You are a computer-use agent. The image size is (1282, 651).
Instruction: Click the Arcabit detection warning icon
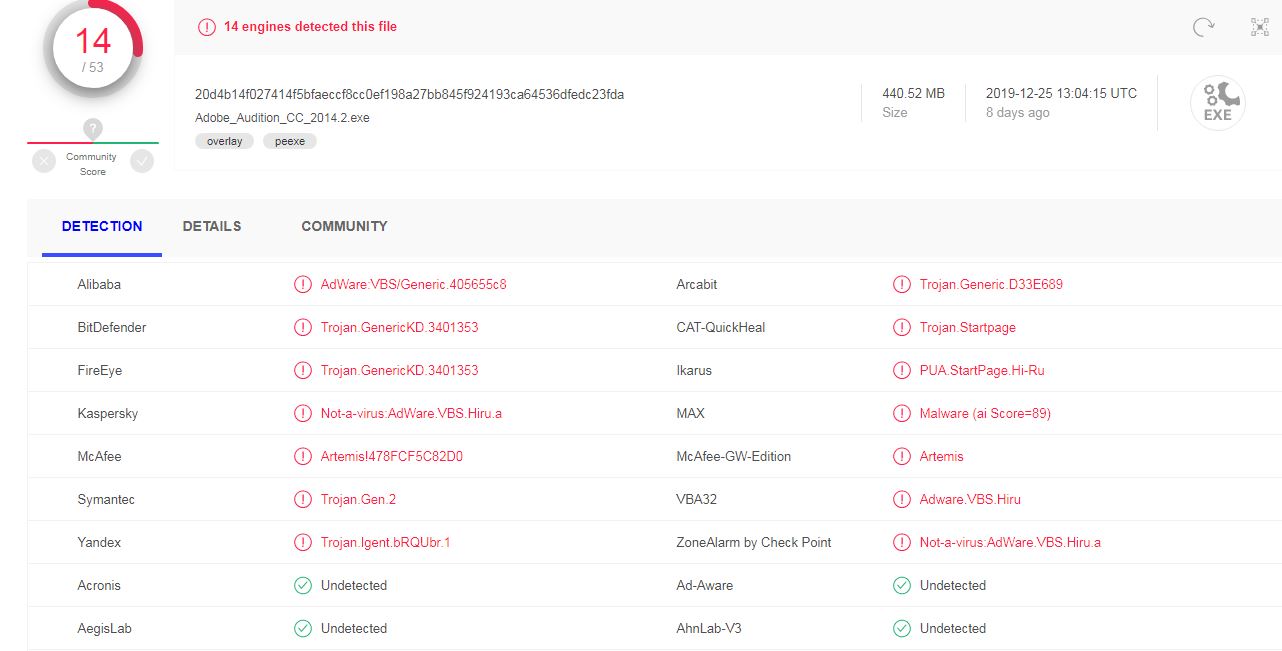pos(902,284)
